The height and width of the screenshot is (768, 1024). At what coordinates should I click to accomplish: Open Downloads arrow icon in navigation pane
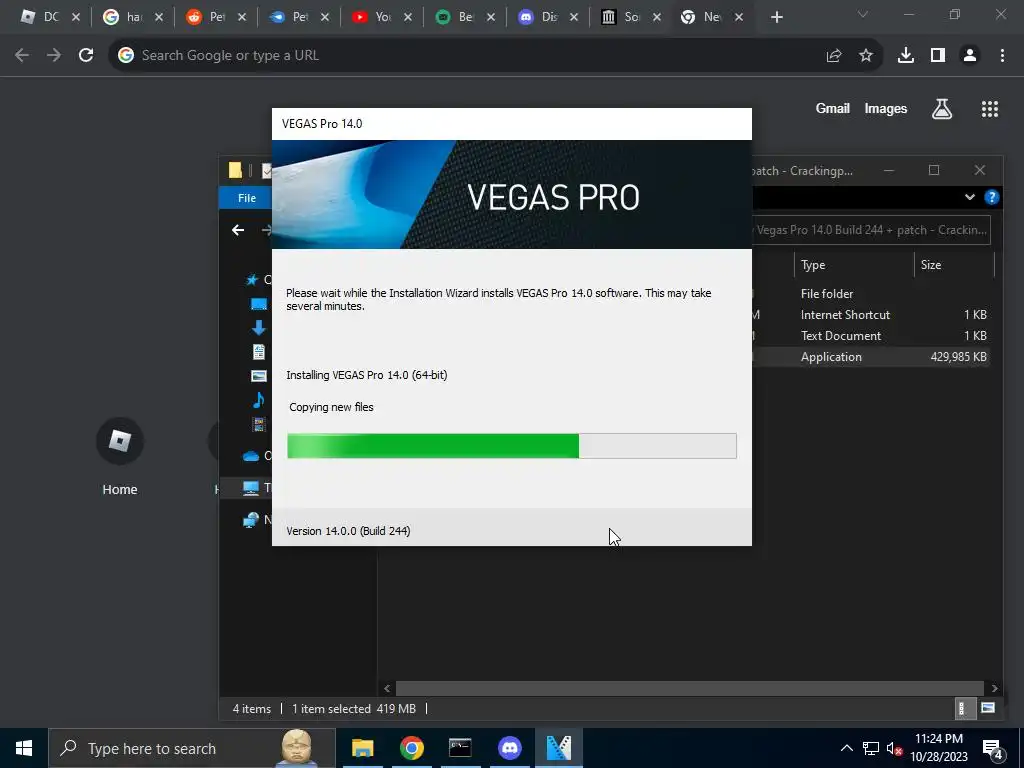pos(259,328)
